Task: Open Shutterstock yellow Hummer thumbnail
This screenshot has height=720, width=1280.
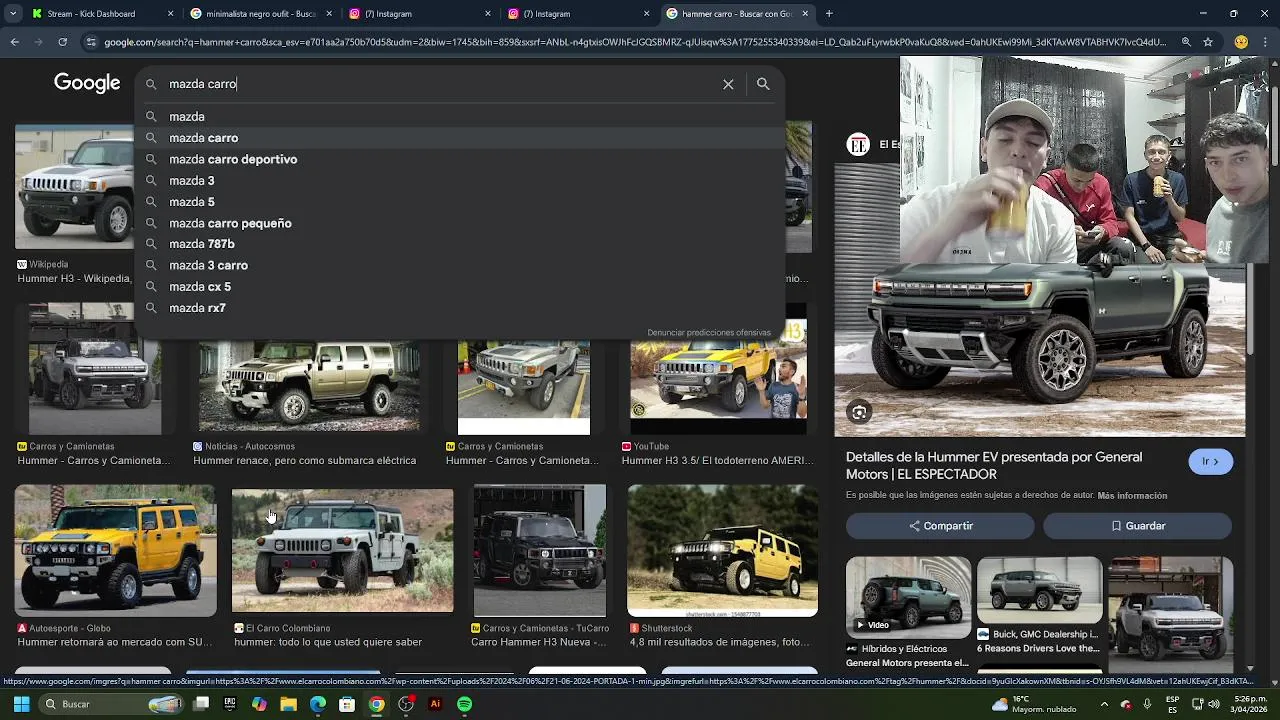Action: pyautogui.click(x=723, y=551)
